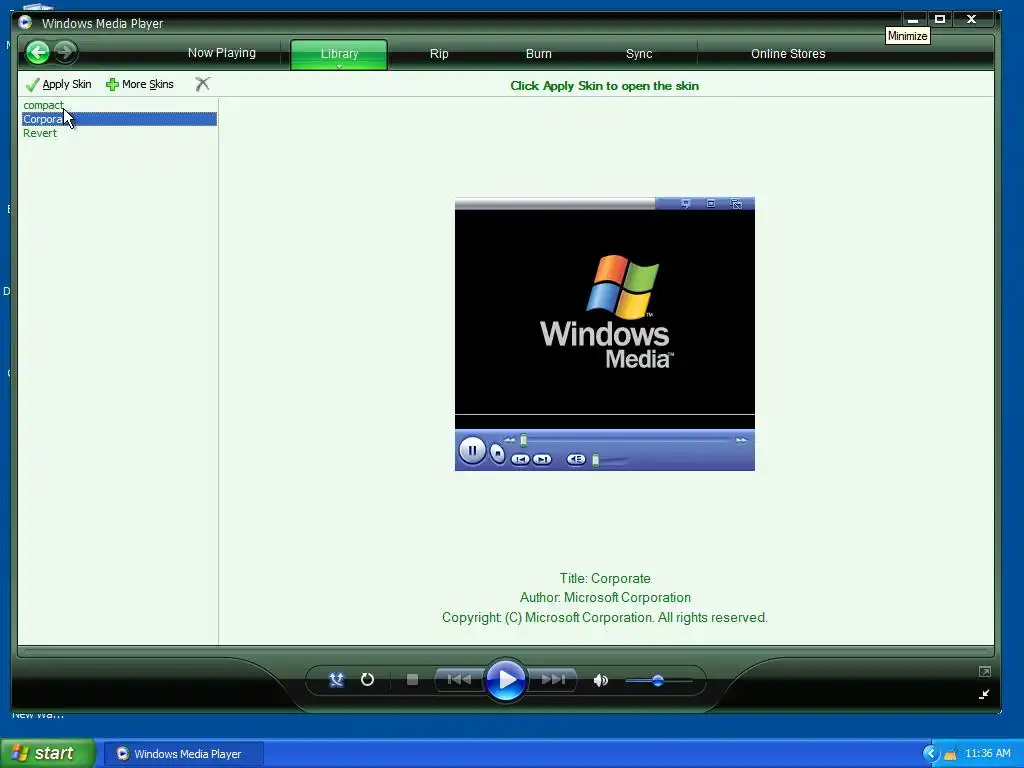
Task: Select the compact skin in list
Action: [43, 105]
